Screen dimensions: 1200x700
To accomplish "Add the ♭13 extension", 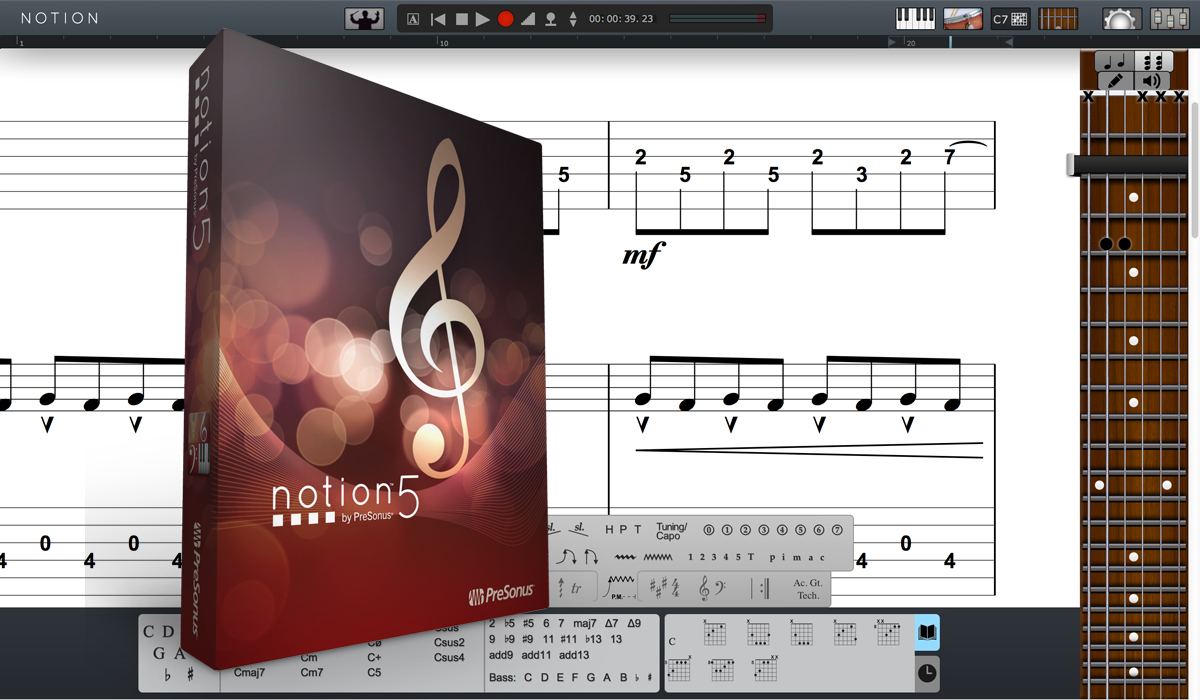I will coord(593,639).
